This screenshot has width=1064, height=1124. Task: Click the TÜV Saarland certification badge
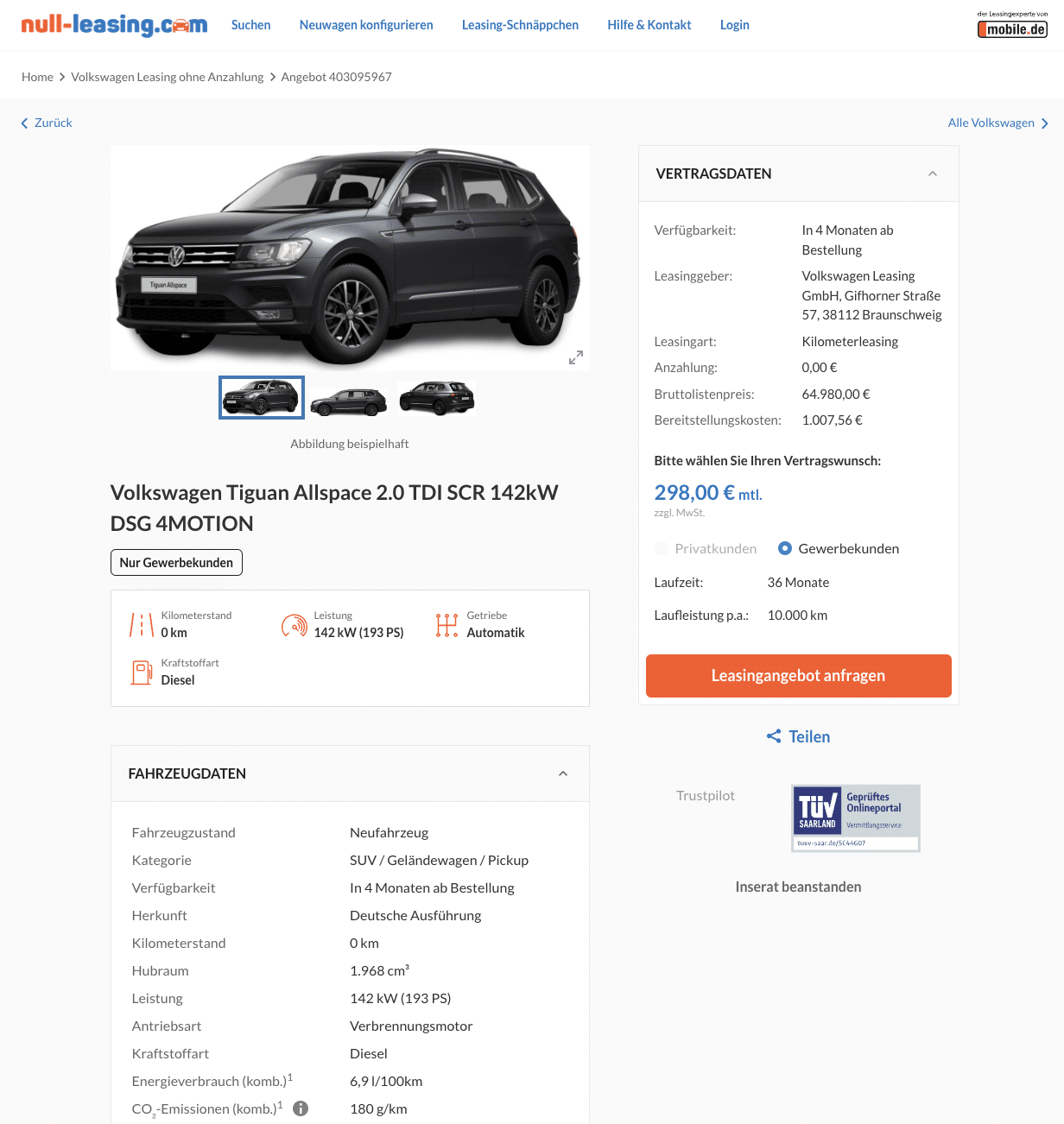coord(856,818)
